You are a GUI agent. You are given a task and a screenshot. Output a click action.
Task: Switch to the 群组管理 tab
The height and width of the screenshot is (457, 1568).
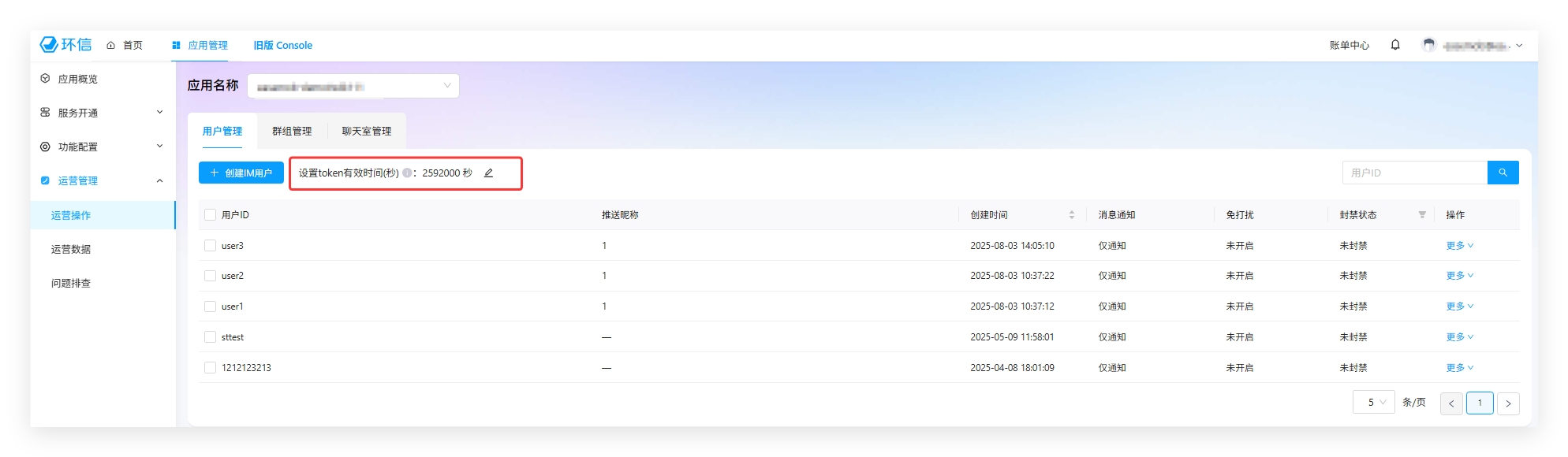pos(292,132)
